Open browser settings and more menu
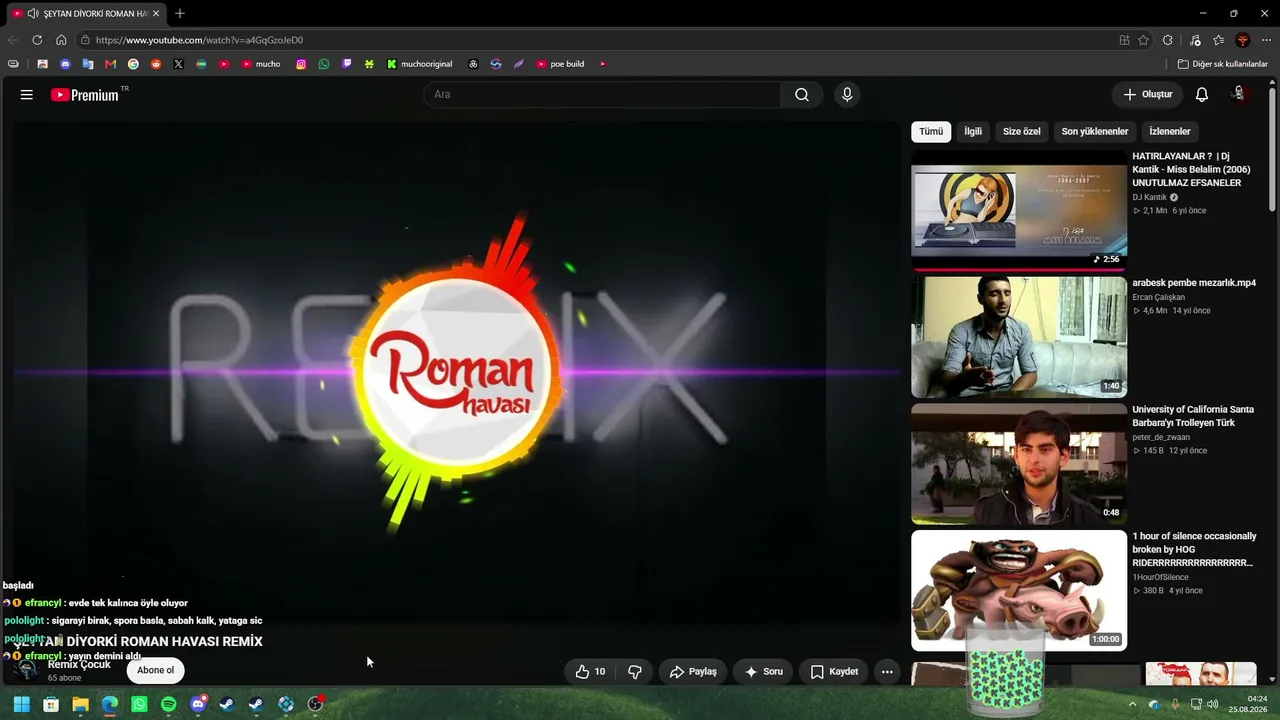Viewport: 1280px width, 720px height. click(1266, 40)
